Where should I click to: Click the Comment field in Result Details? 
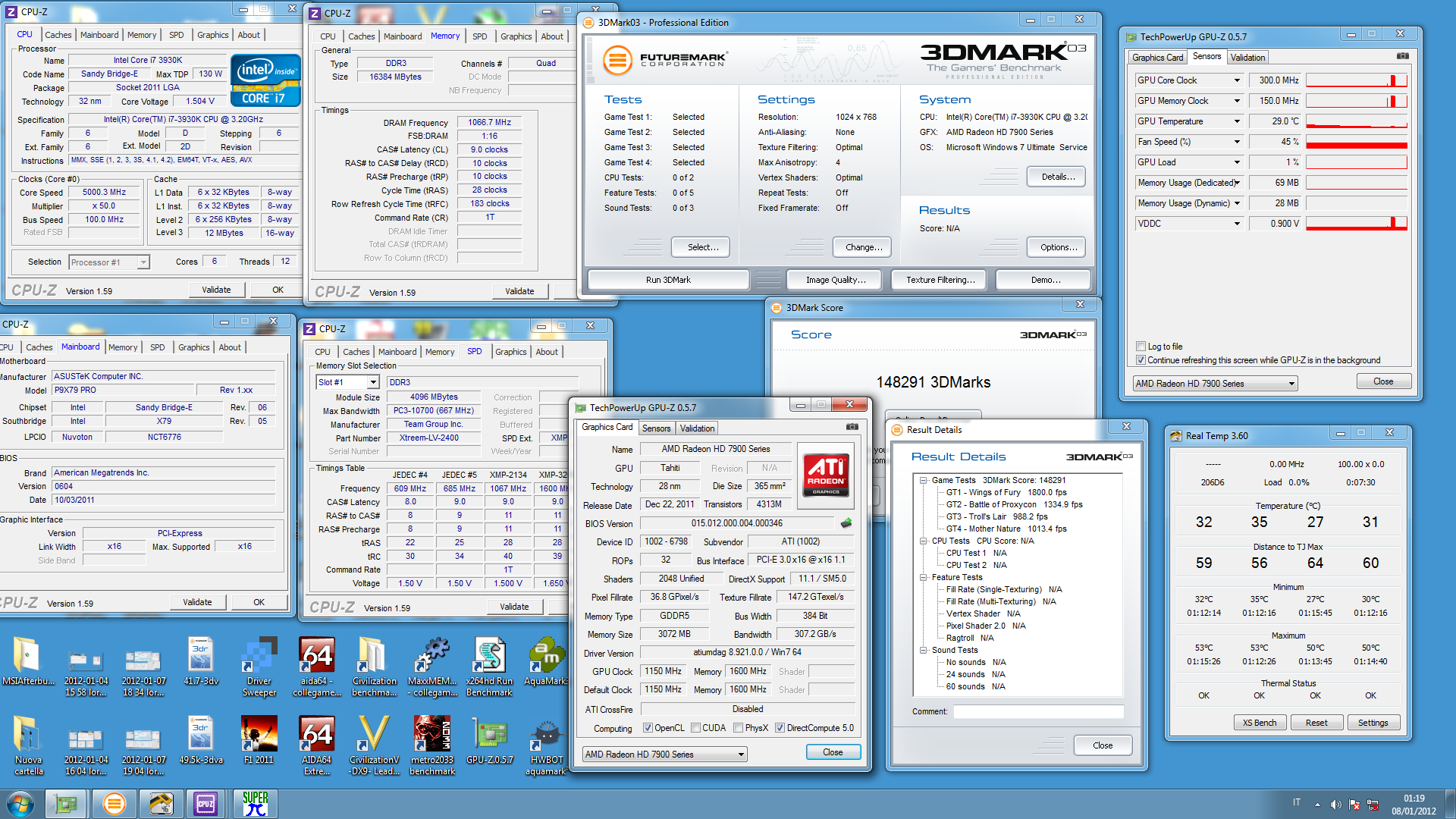(x=1037, y=711)
